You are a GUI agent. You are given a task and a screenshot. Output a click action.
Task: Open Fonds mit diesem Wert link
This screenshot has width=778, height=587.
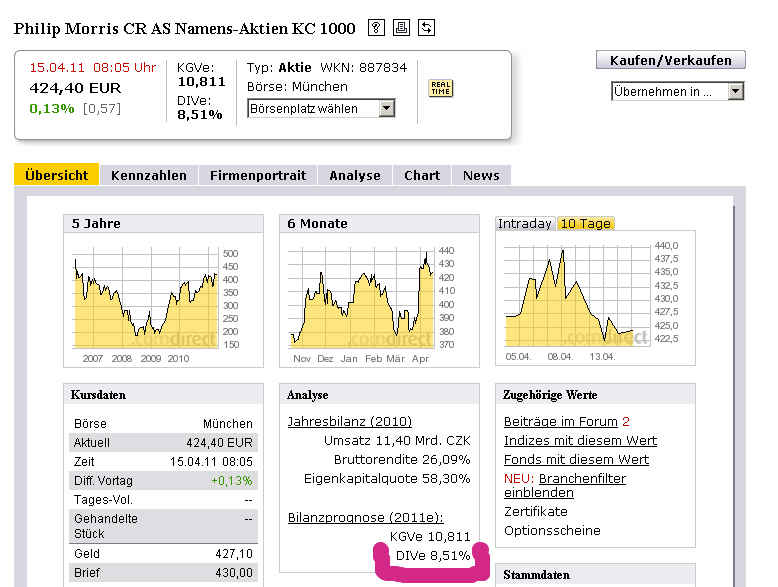coord(577,459)
